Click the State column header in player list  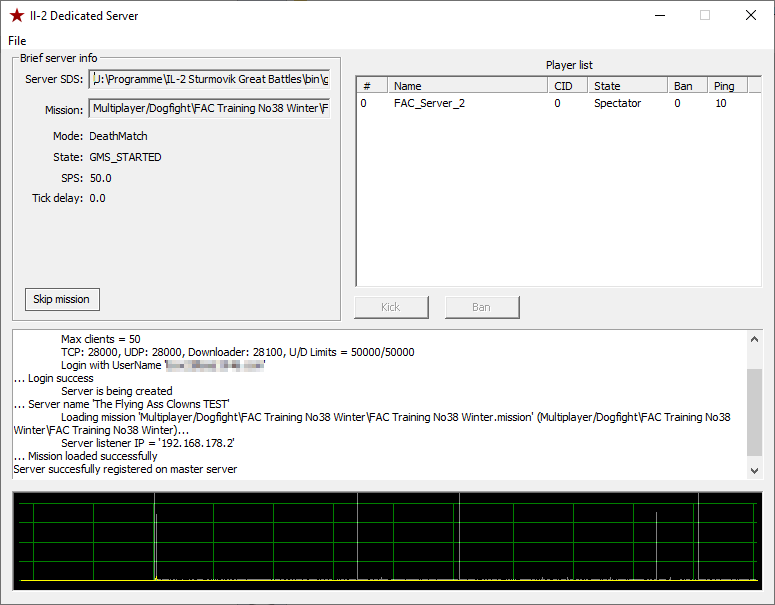pyautogui.click(x=628, y=86)
